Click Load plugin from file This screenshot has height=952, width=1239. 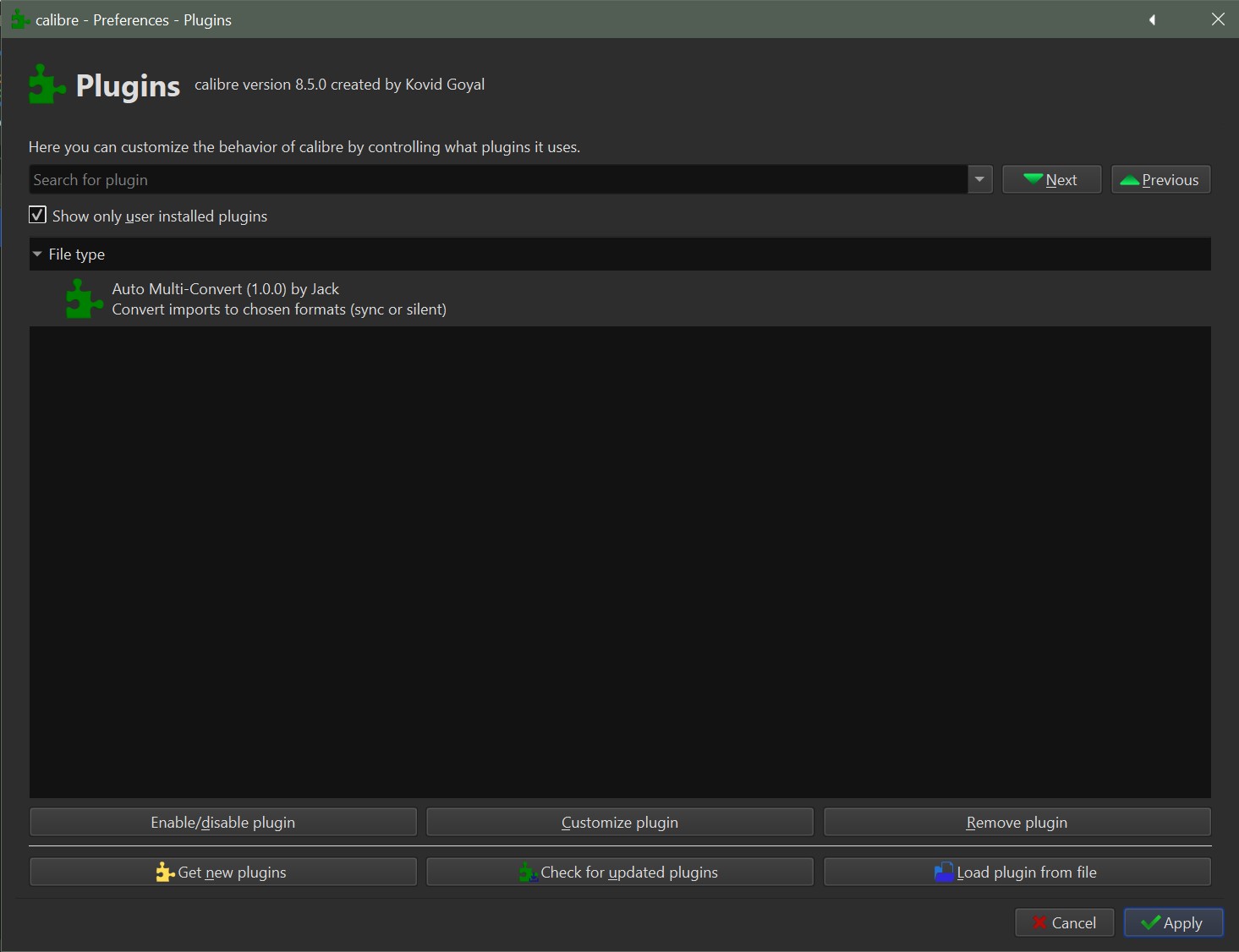pos(1017,872)
